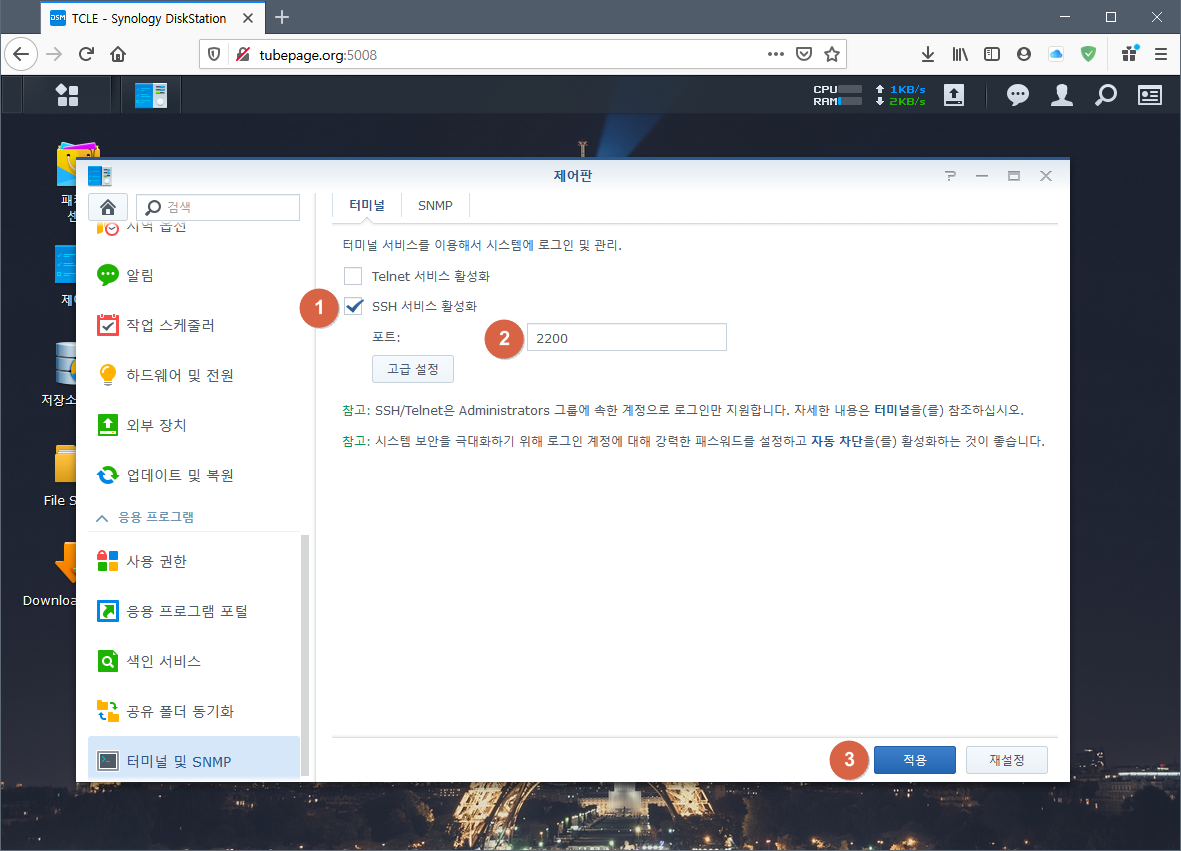Open the user options person icon
This screenshot has width=1181, height=851.
coord(1061,95)
